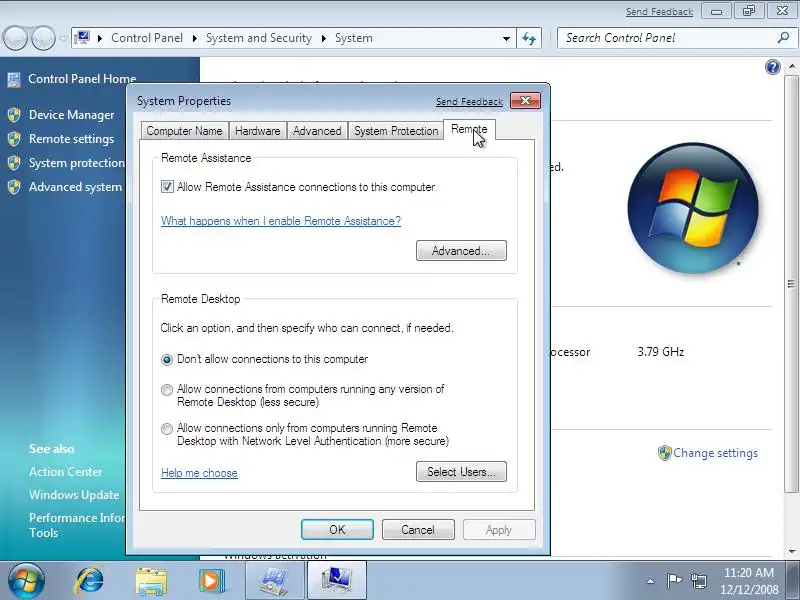Viewport: 800px width, 600px height.
Task: Switch to the System Protection tab
Action: 396,131
